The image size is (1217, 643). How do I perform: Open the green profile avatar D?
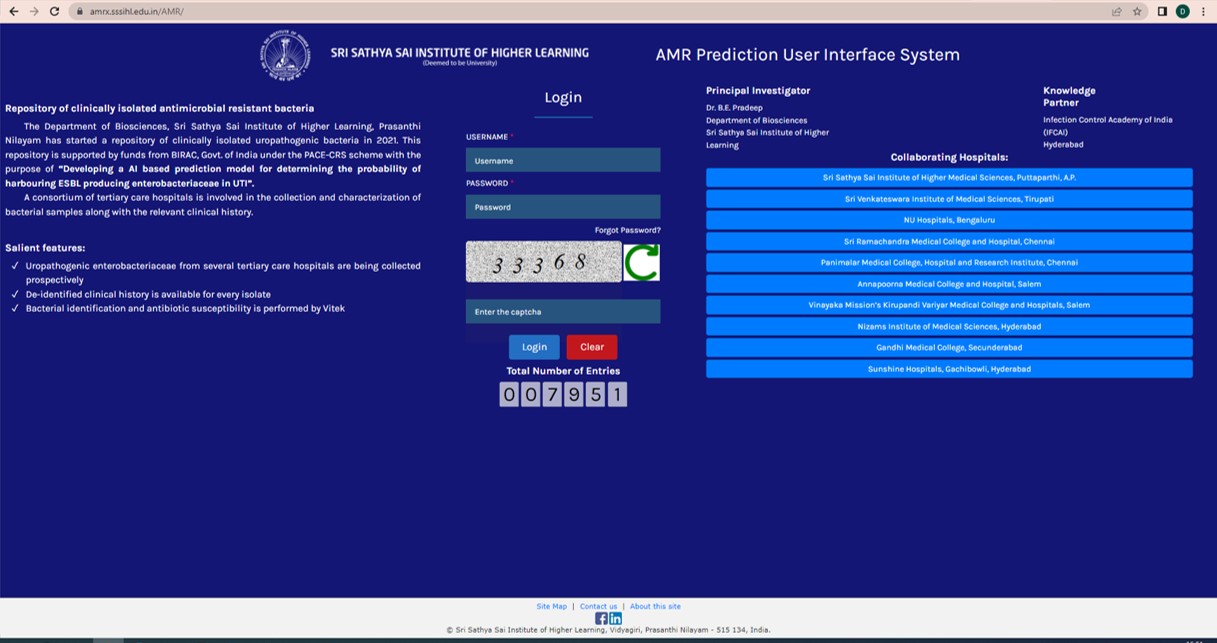point(1183,11)
